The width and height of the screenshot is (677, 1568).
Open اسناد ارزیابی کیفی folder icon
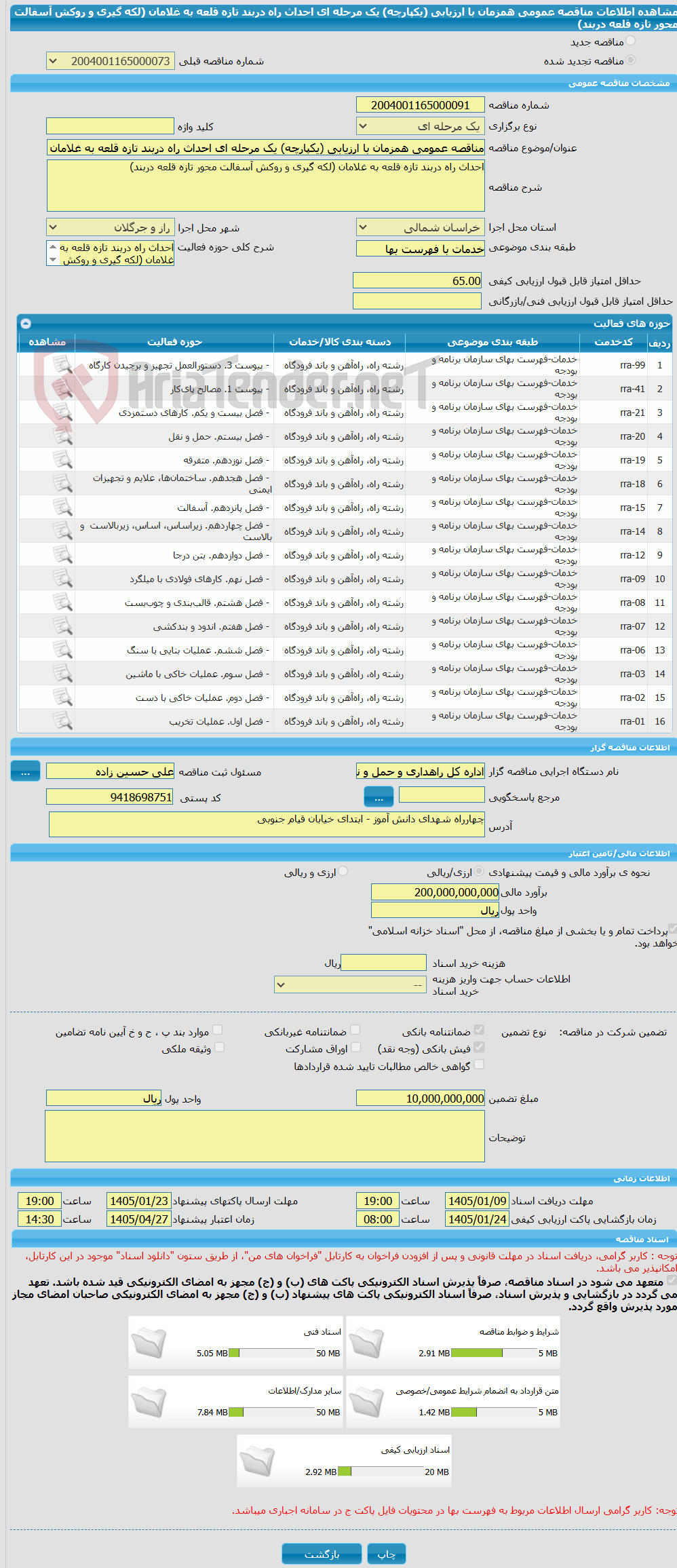coord(257,1461)
